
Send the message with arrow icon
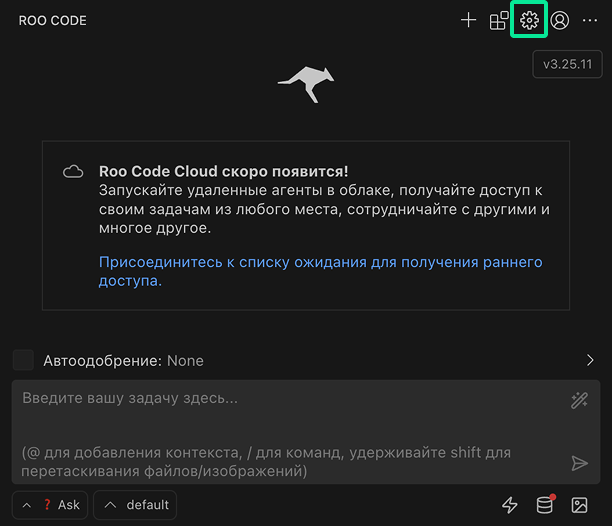pos(579,462)
